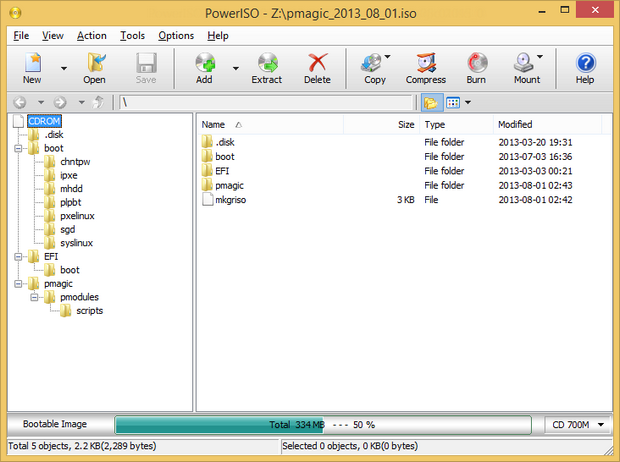
Task: Click the Save toolbar icon
Action: [x=146, y=63]
